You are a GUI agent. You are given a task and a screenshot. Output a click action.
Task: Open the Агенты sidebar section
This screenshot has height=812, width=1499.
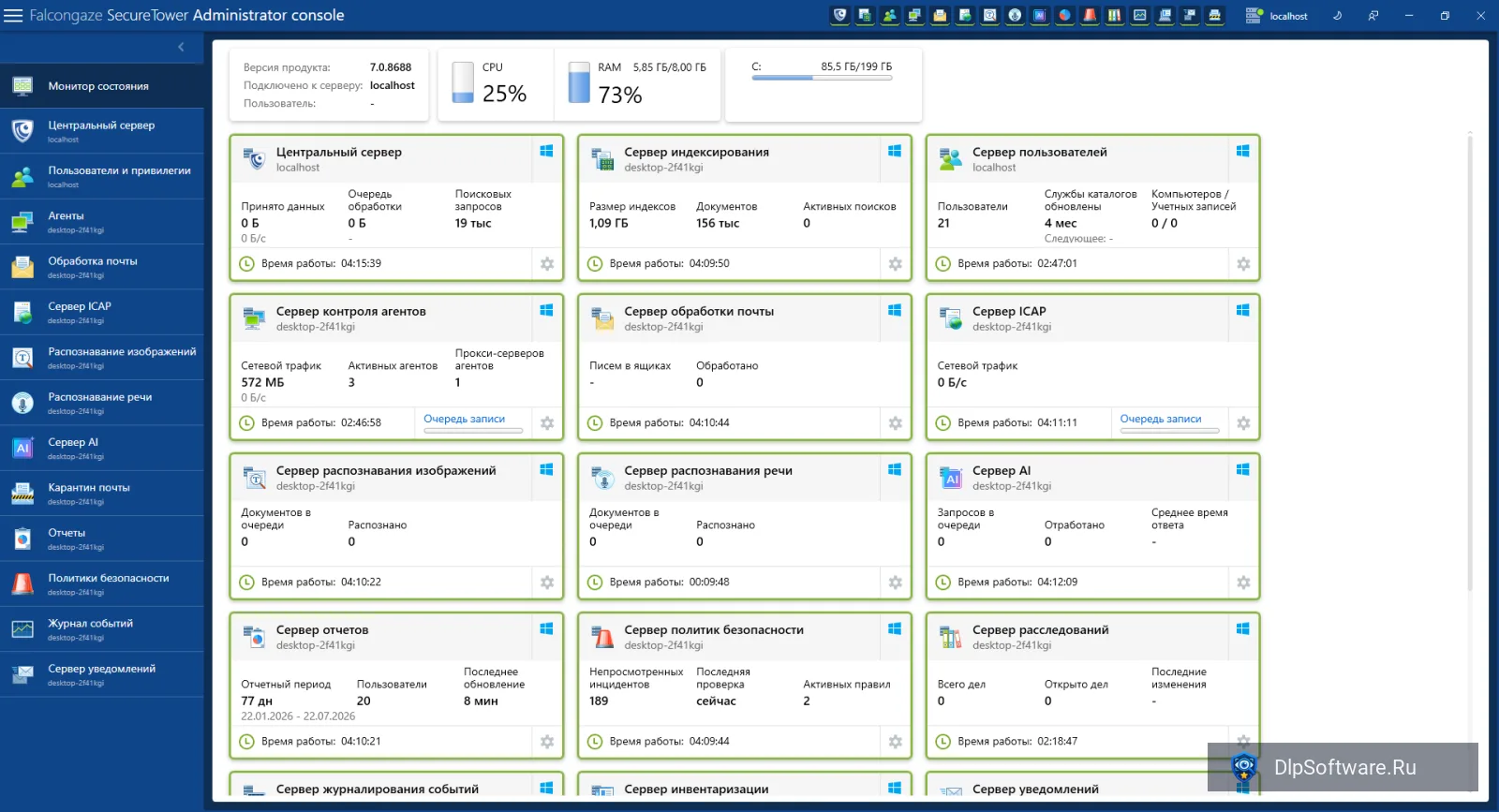[102, 222]
